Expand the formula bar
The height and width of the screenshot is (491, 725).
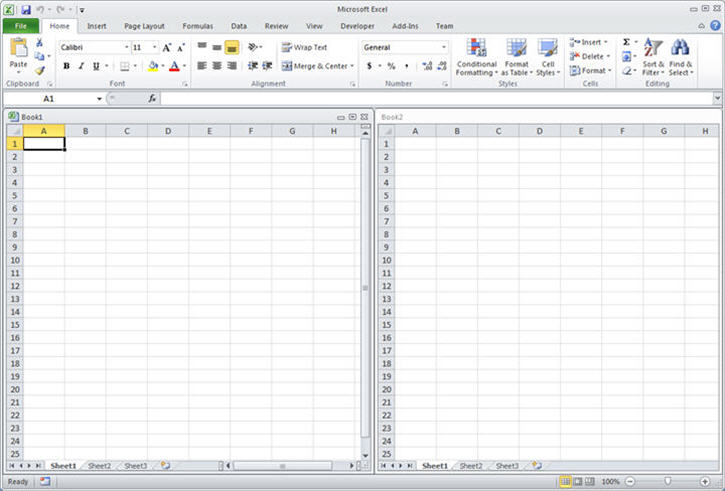click(x=717, y=98)
